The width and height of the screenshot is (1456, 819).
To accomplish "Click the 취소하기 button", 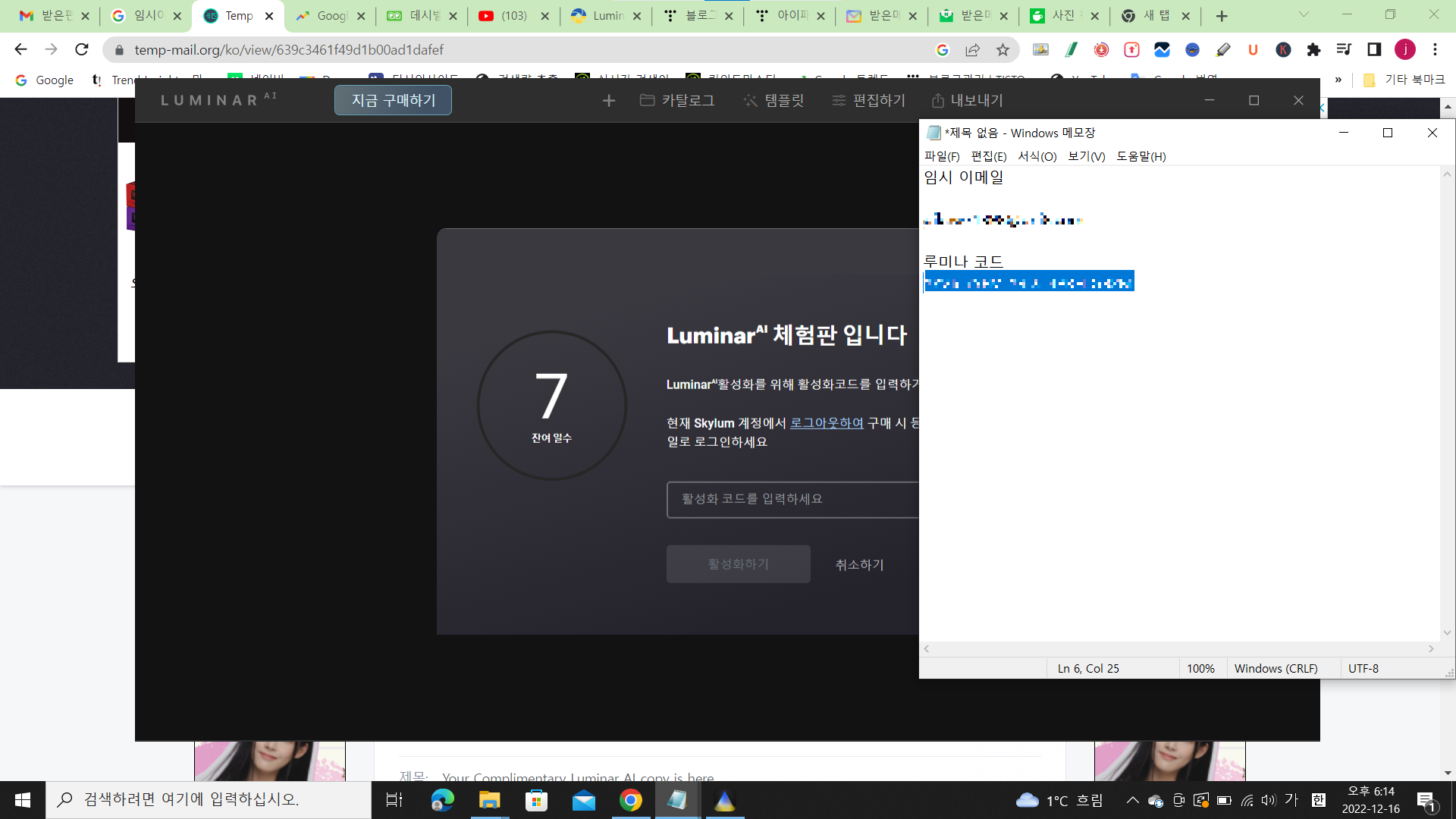I will coord(859,565).
